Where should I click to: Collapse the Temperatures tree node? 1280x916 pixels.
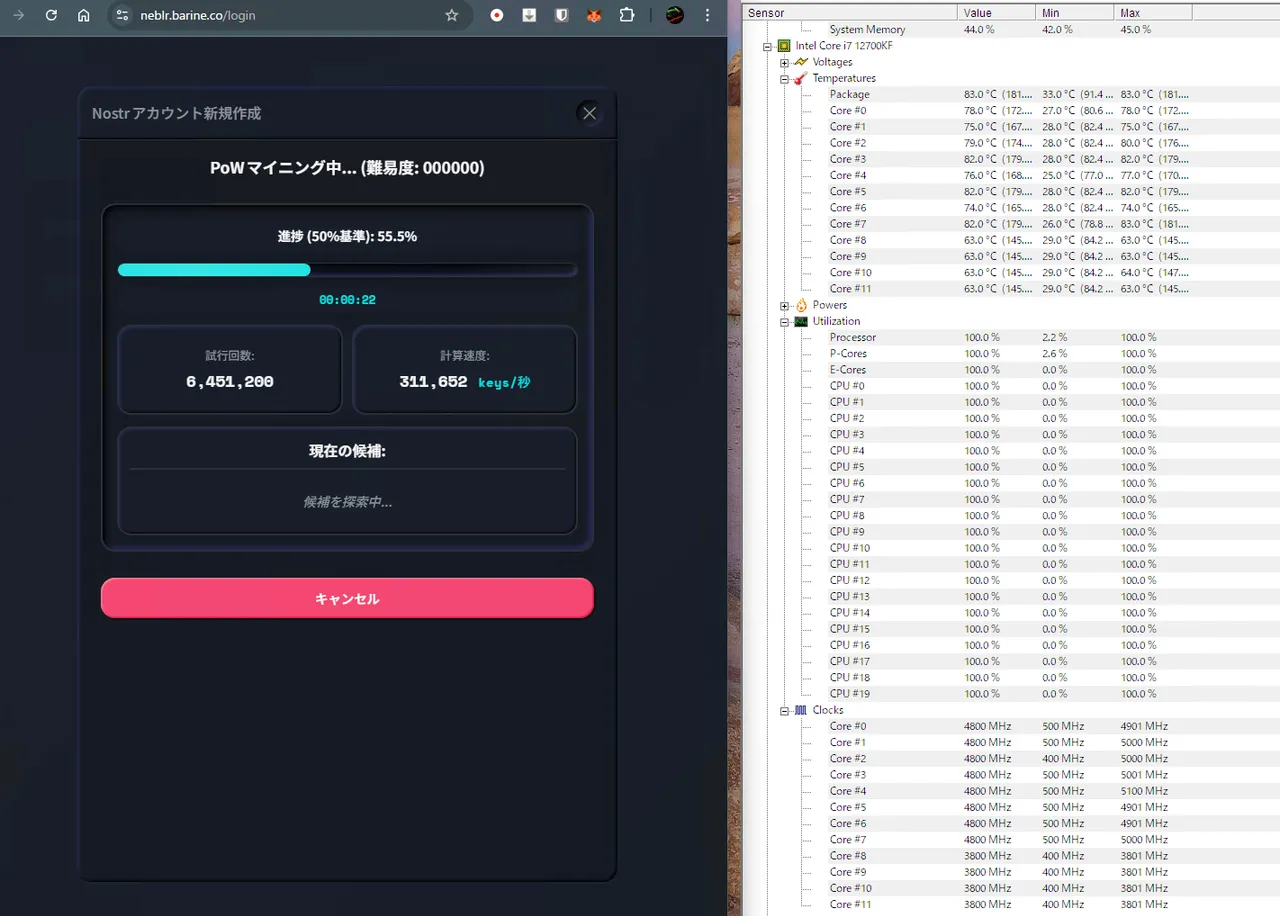785,78
